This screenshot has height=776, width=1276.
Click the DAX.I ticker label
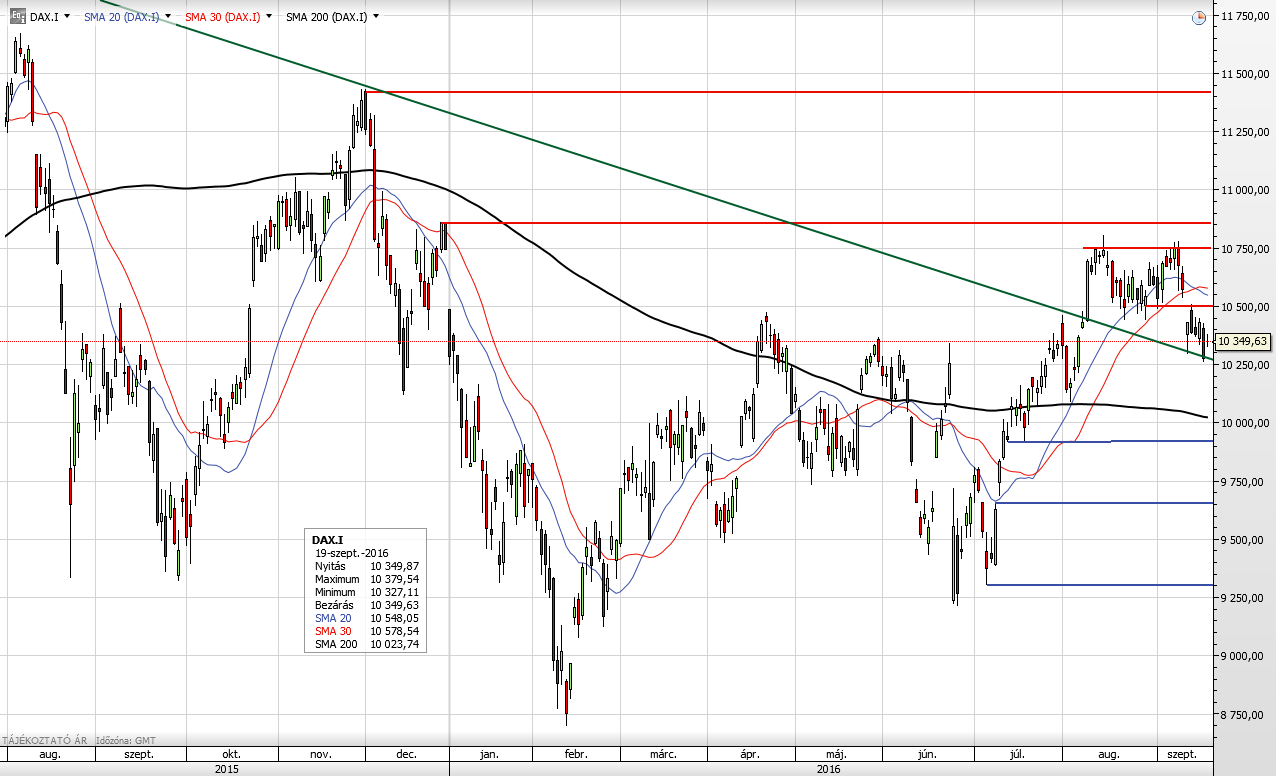tap(43, 17)
